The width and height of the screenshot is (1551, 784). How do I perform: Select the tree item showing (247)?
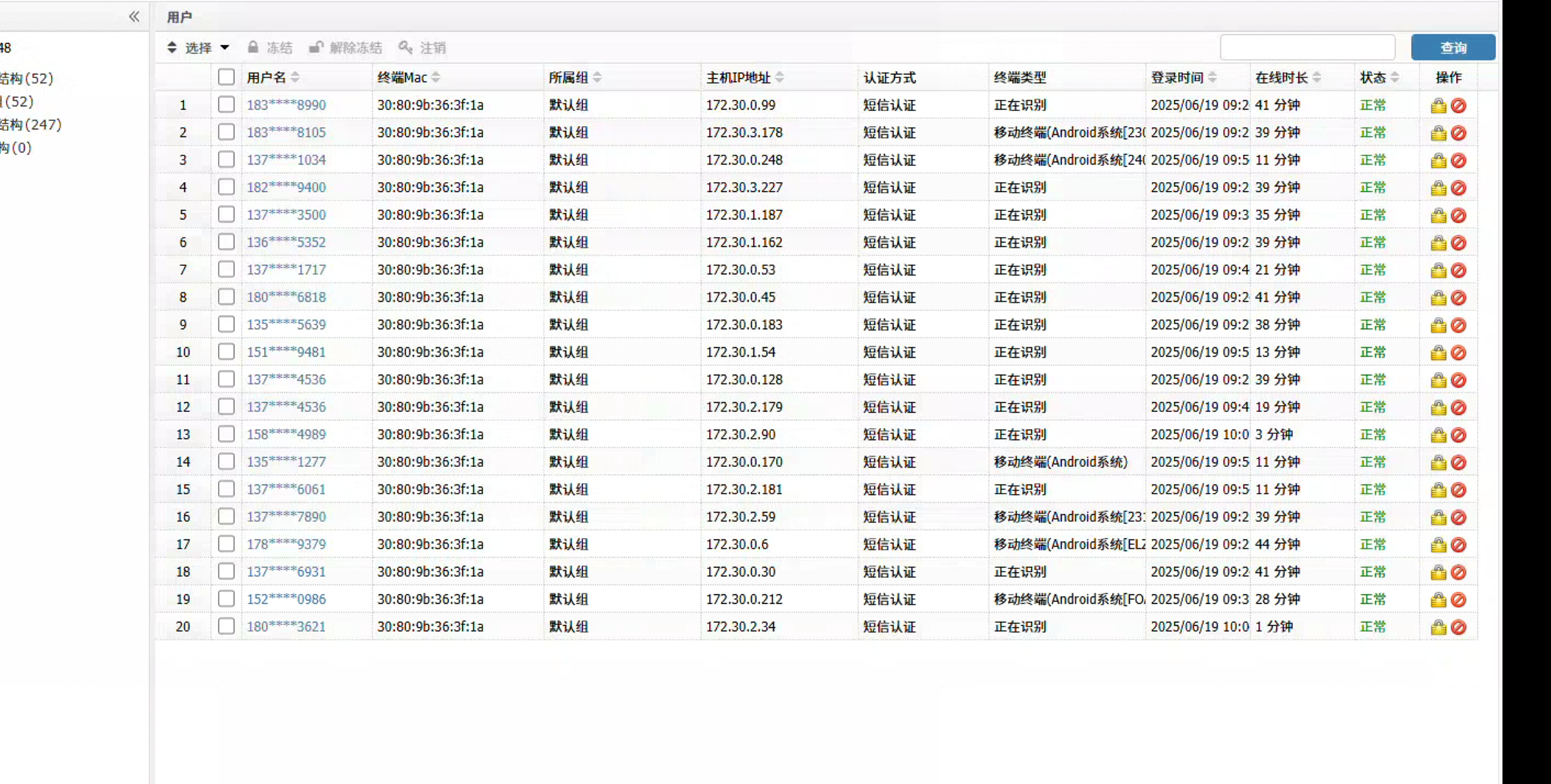[32, 125]
